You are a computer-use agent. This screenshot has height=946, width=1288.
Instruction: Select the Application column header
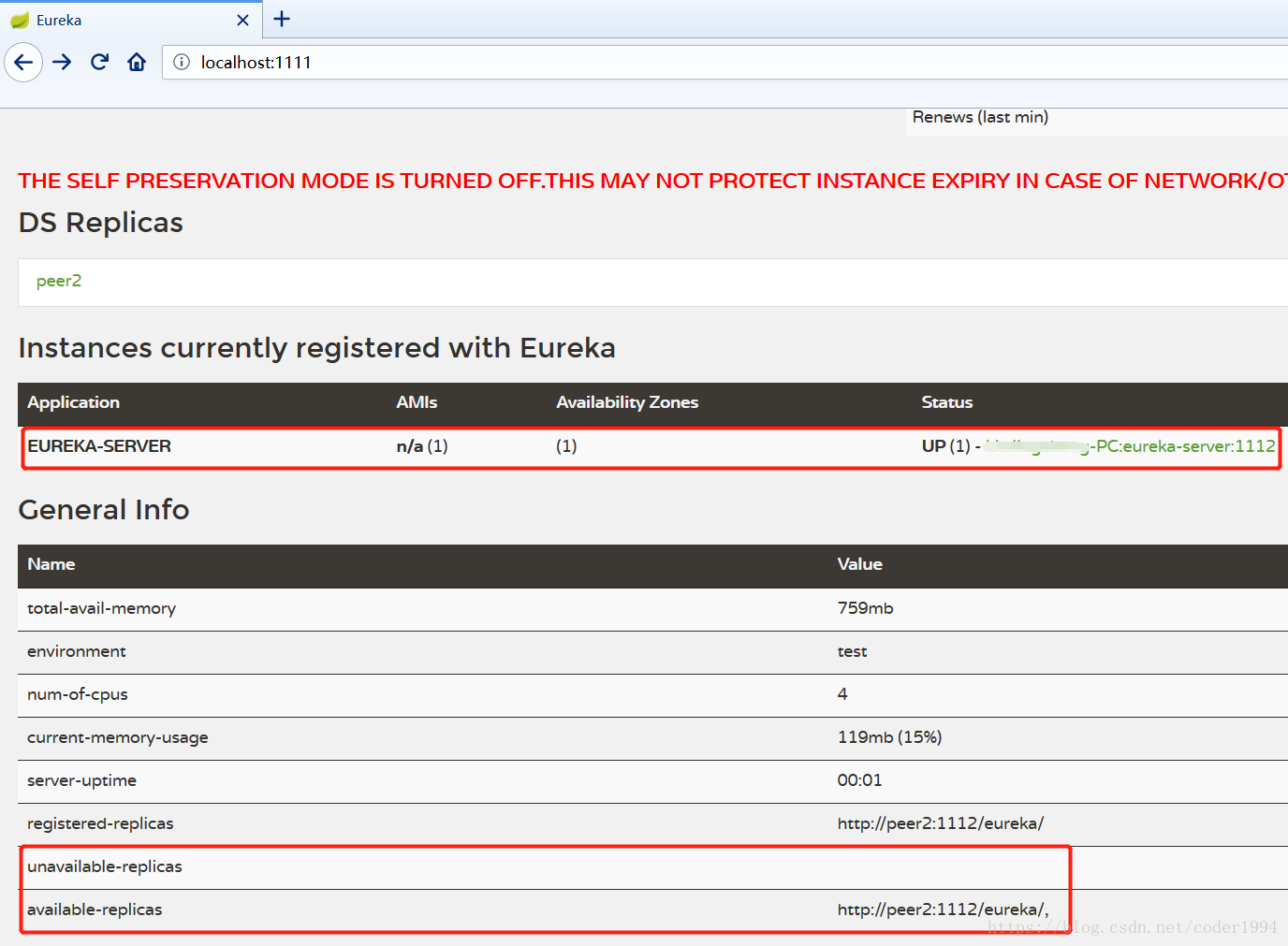tap(74, 402)
